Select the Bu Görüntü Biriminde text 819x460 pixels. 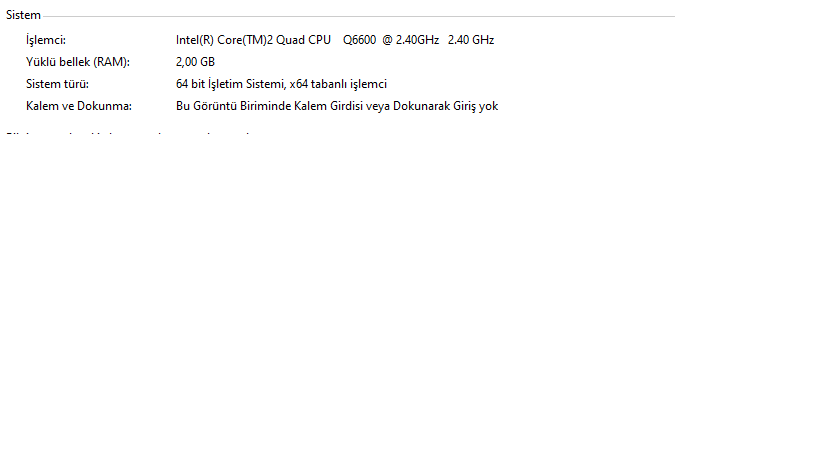233,106
